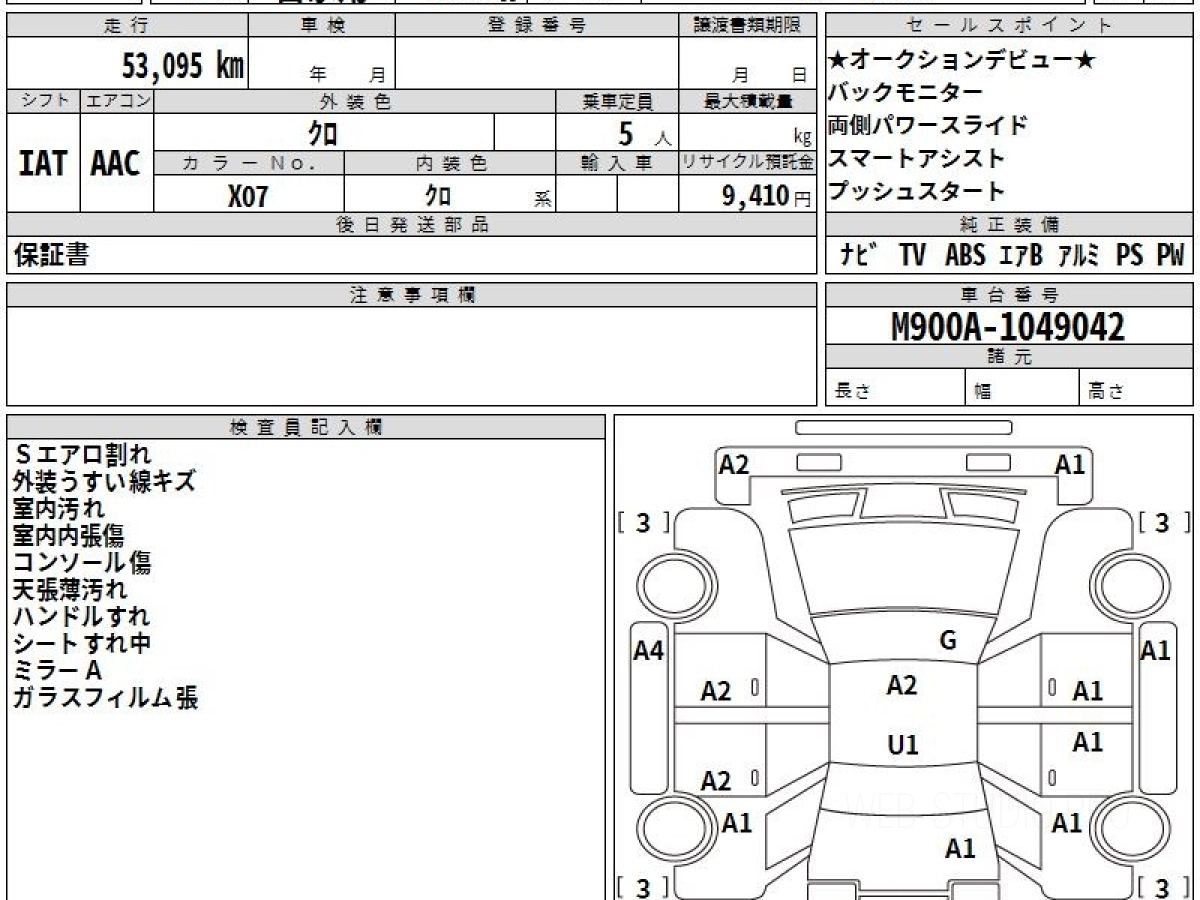Select the inspector note シートすれ中

tap(82, 644)
